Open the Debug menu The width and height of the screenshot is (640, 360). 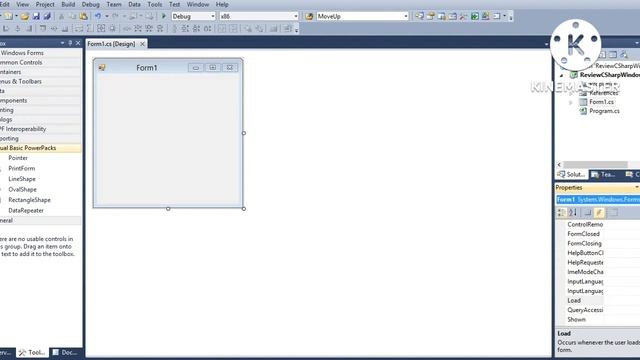point(90,4)
